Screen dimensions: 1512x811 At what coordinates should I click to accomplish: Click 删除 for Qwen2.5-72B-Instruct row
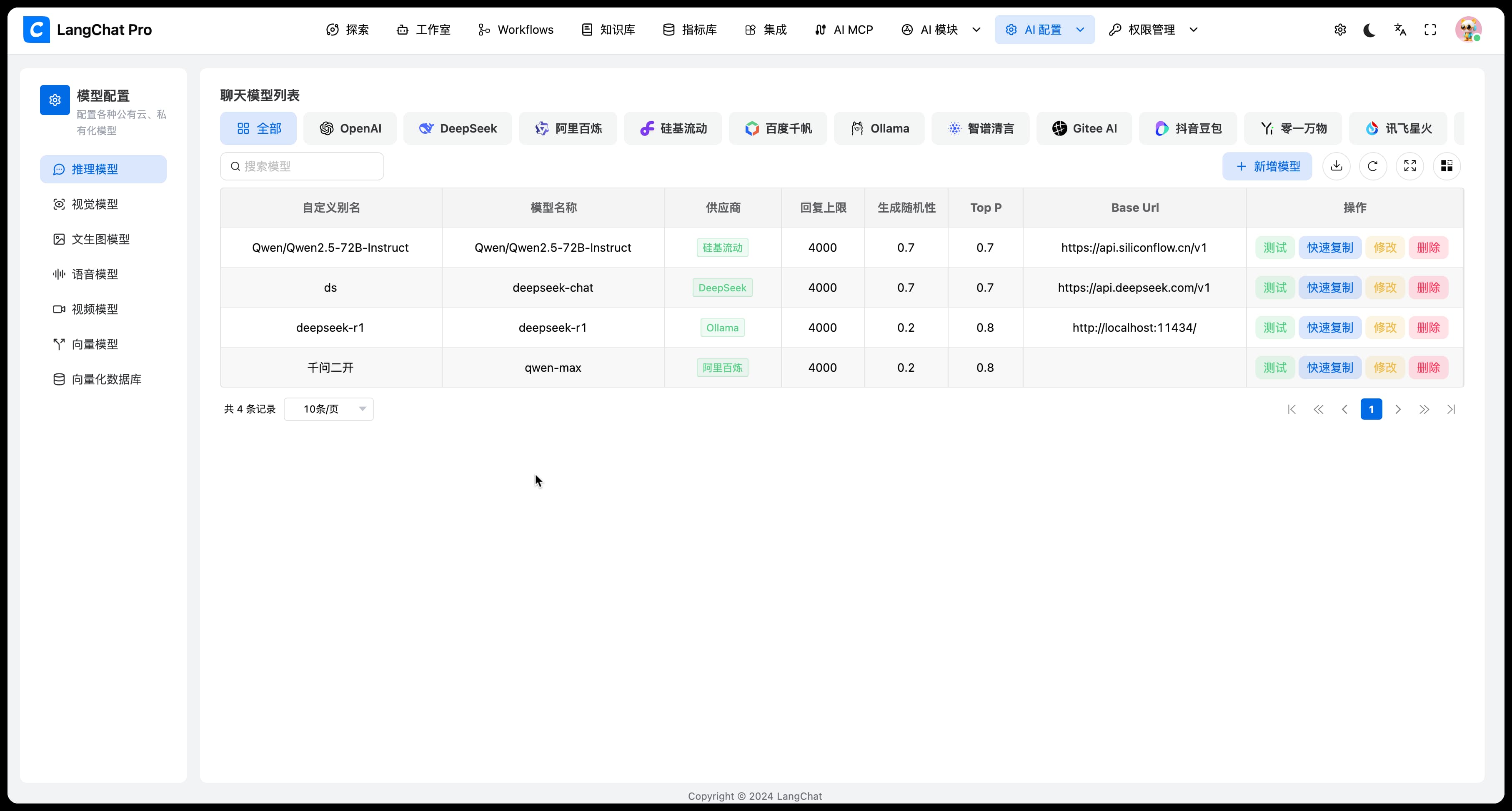pyautogui.click(x=1429, y=248)
